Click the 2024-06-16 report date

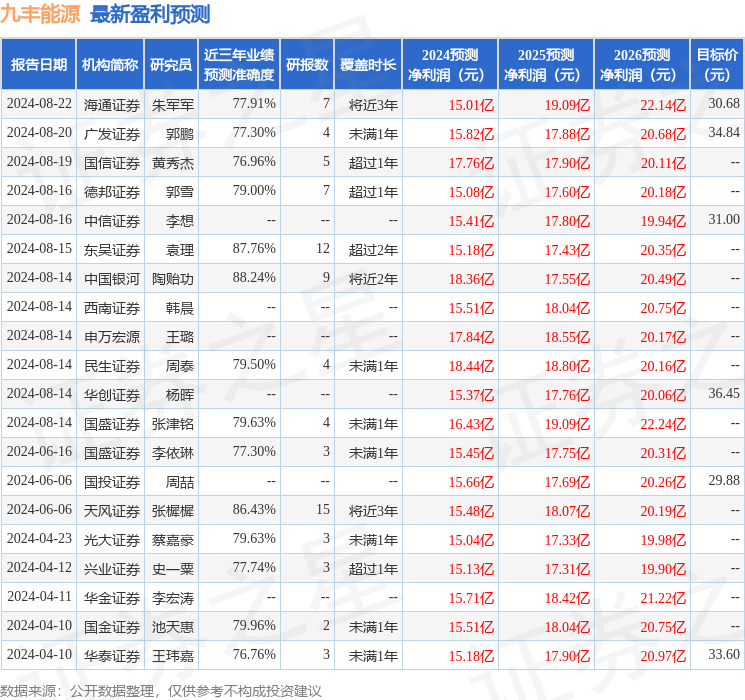(39, 451)
